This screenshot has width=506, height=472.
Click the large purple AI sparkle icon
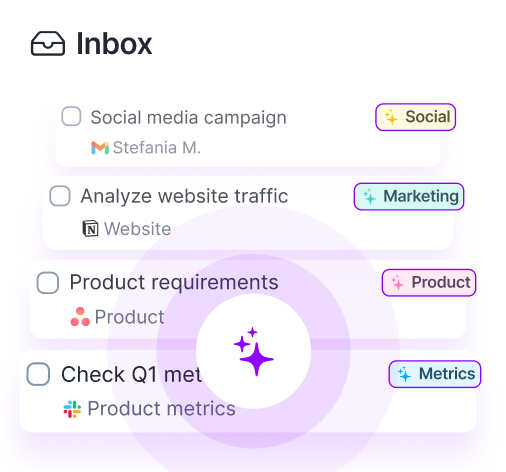(x=254, y=351)
